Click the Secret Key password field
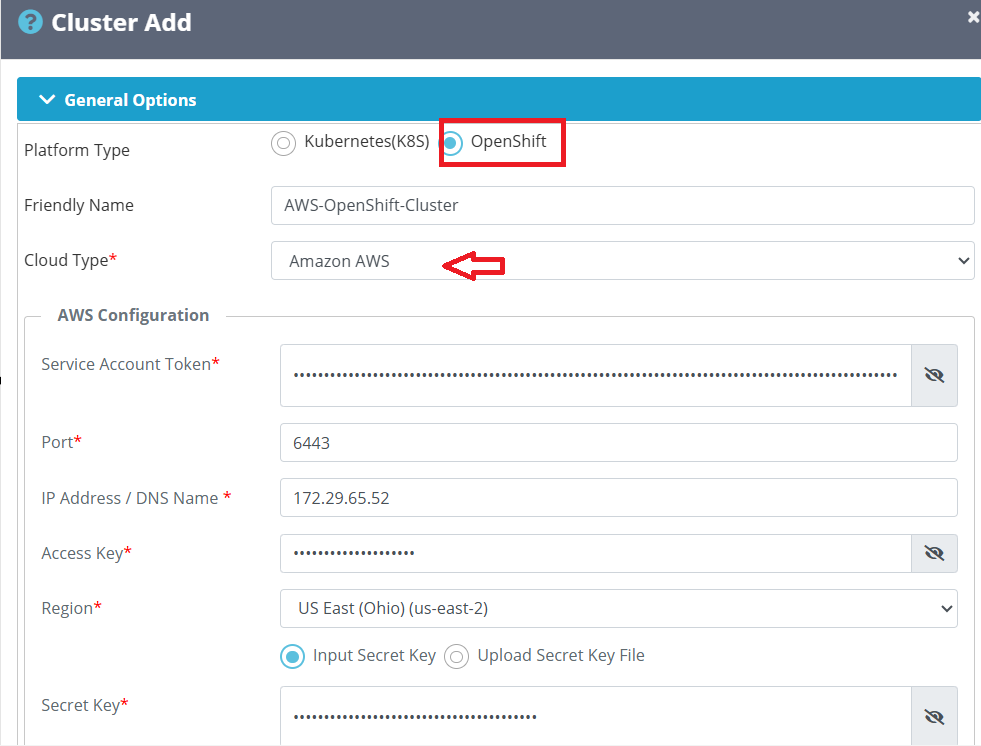The height and width of the screenshot is (746, 981). [x=596, y=716]
